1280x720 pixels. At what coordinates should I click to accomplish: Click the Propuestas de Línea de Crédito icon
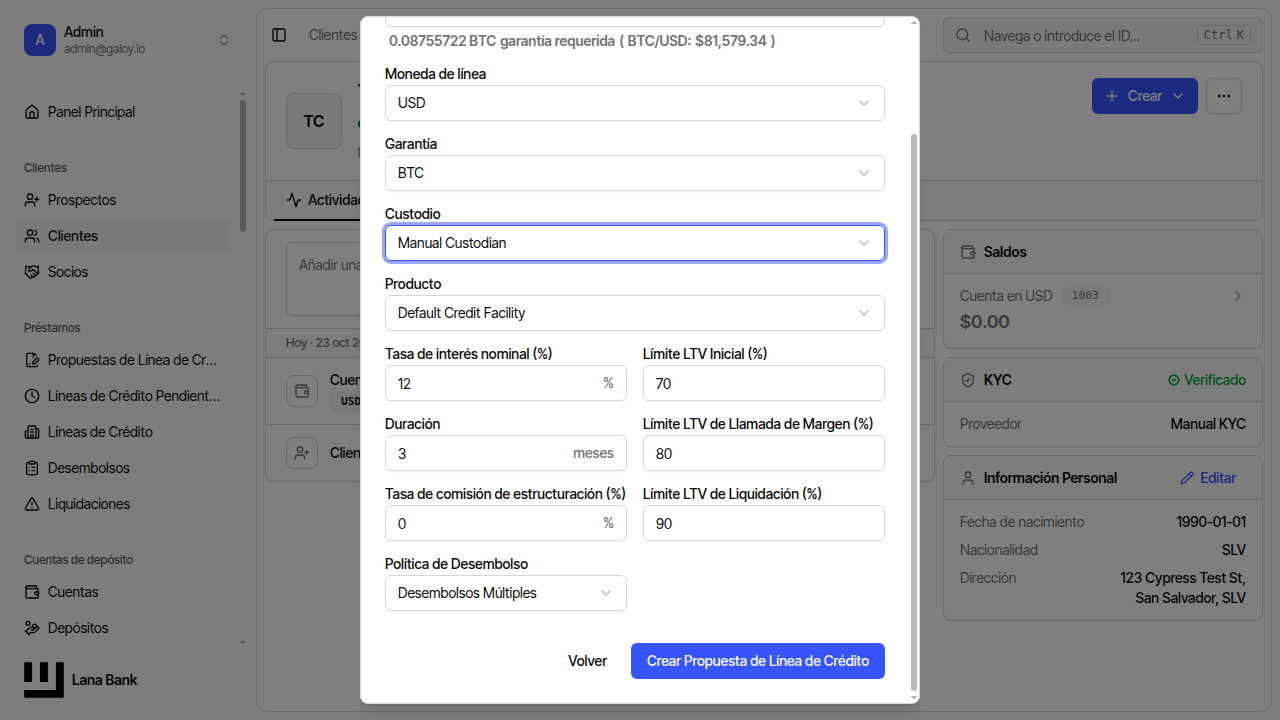point(32,360)
